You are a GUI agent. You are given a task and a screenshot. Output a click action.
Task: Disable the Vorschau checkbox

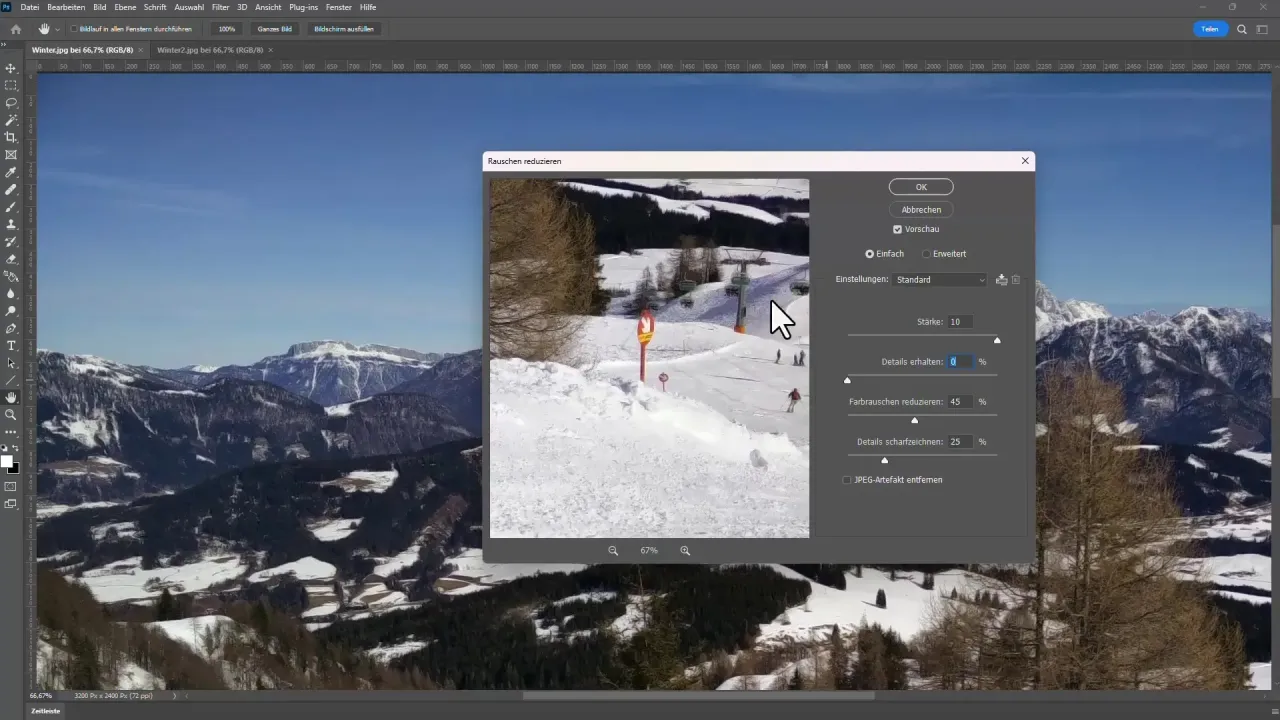pyautogui.click(x=897, y=229)
